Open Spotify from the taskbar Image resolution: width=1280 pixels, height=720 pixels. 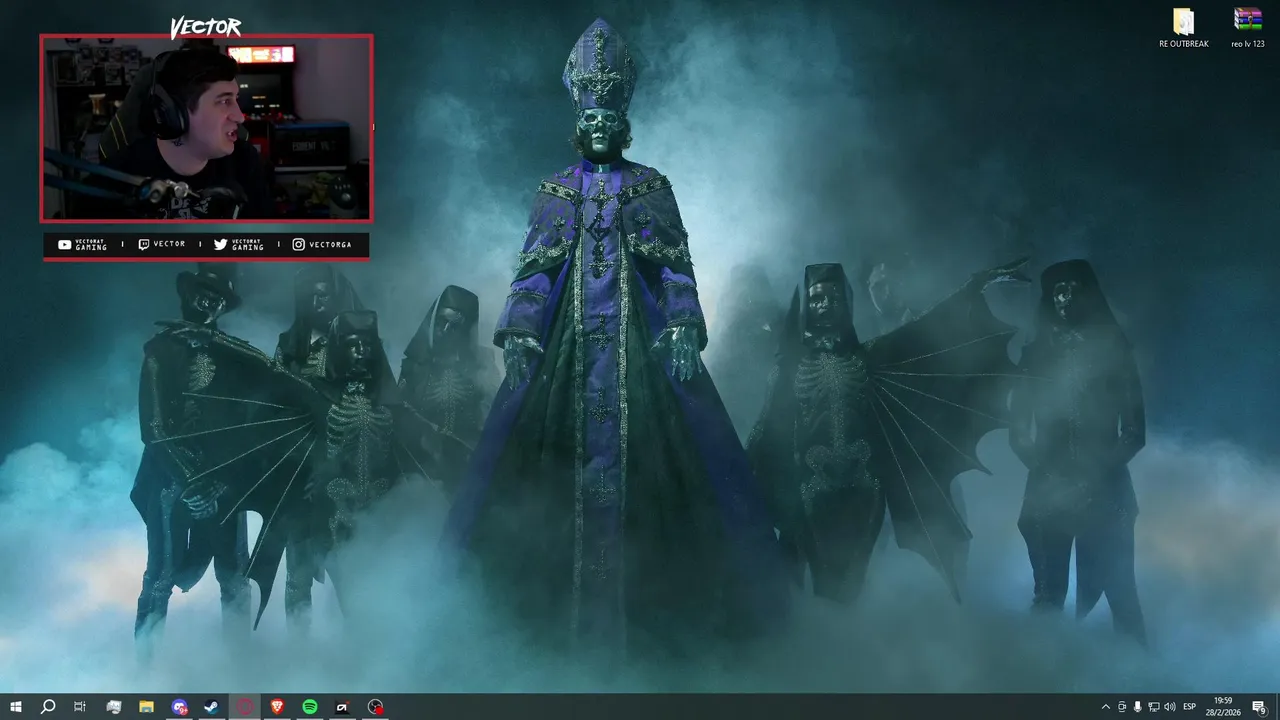(x=310, y=707)
